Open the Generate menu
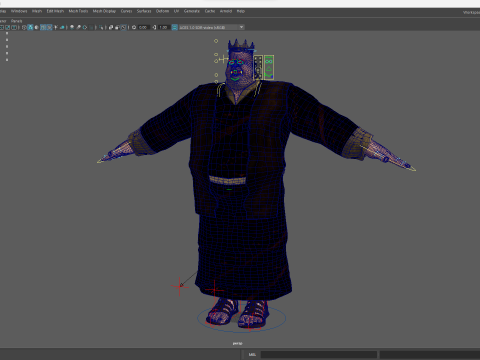 (192, 11)
